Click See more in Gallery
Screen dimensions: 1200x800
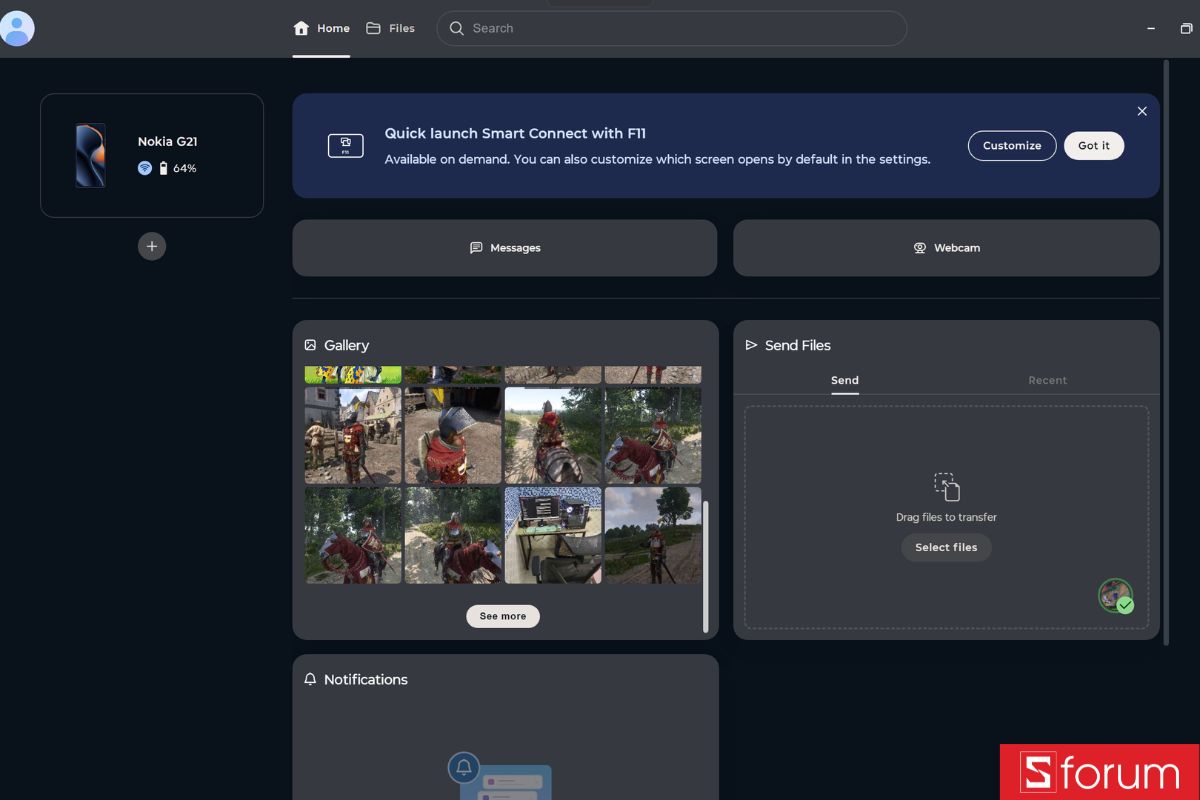503,617
